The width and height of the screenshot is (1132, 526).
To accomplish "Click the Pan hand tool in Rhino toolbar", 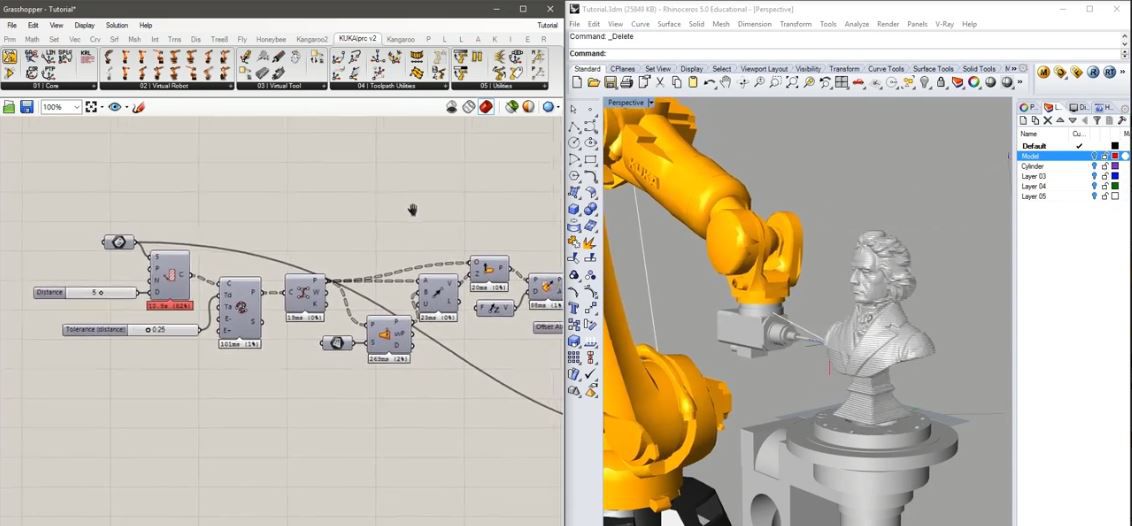I will click(726, 83).
